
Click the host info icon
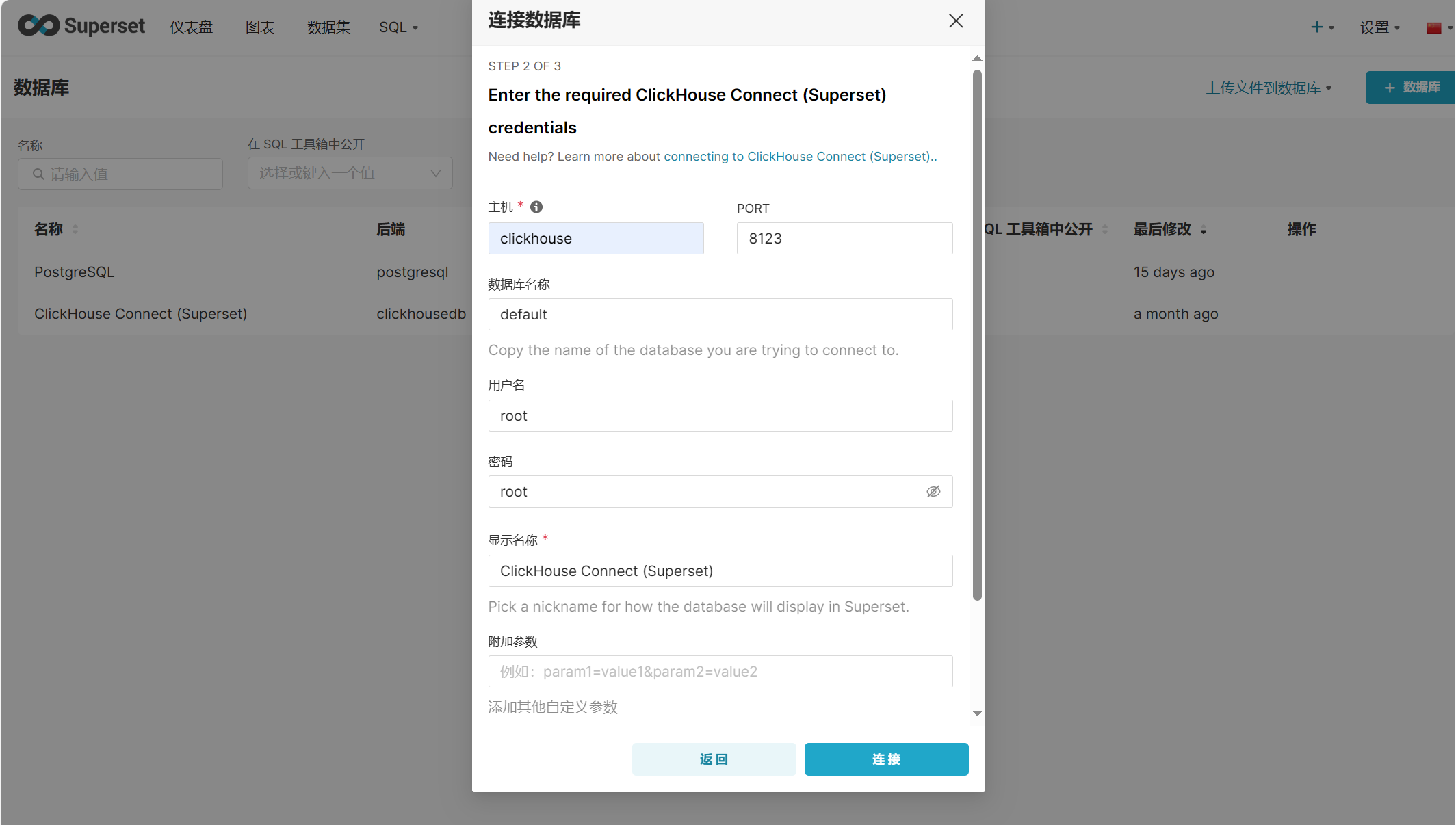[536, 207]
